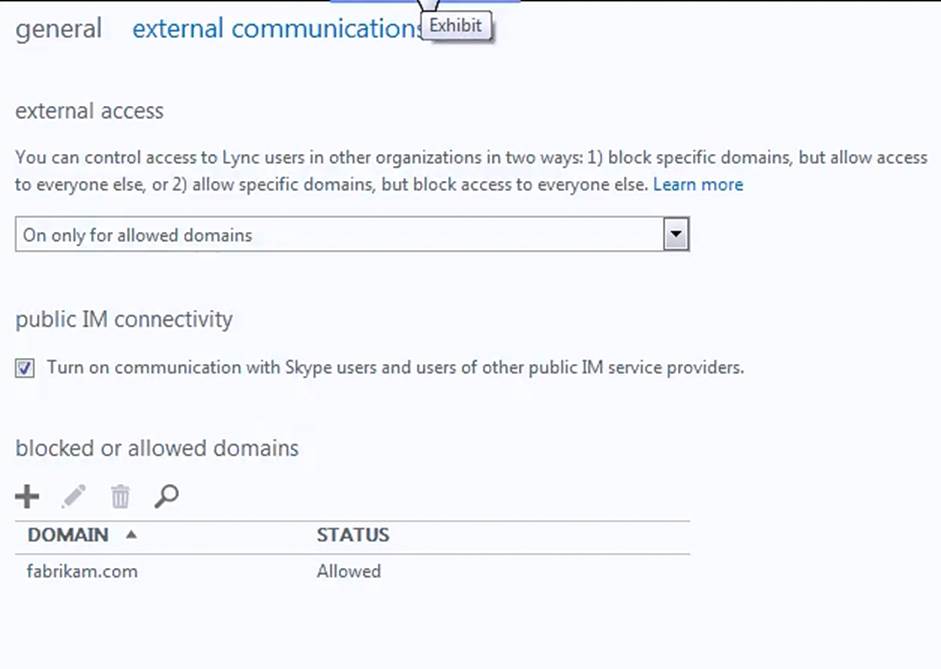Click the sort arrow beside DOMAIN
This screenshot has width=941, height=669.
pyautogui.click(x=131, y=535)
